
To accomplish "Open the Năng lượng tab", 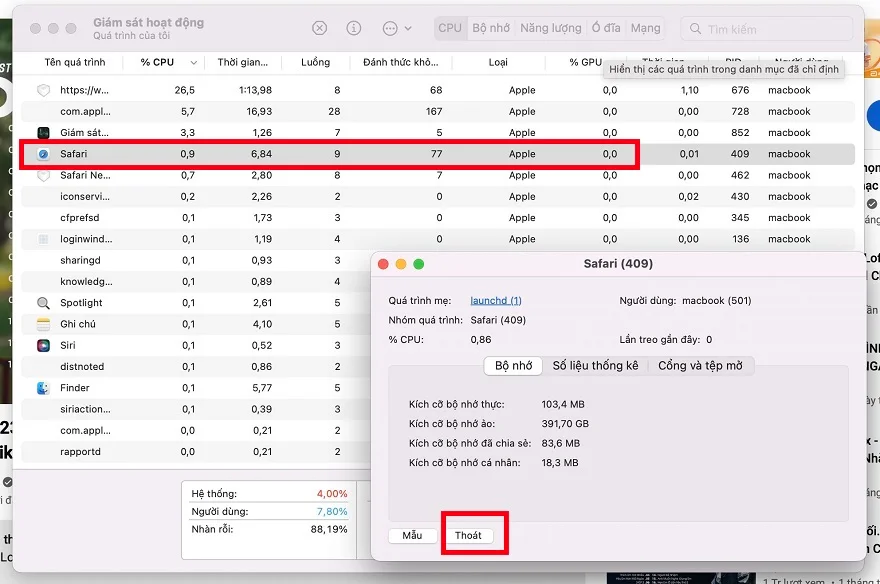I will (x=549, y=28).
